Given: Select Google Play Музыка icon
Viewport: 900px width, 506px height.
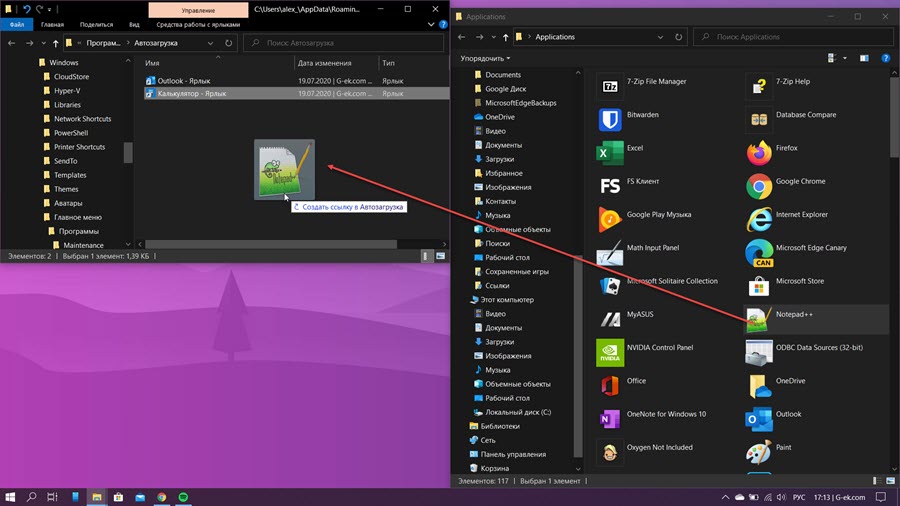Looking at the screenshot, I should 610,220.
